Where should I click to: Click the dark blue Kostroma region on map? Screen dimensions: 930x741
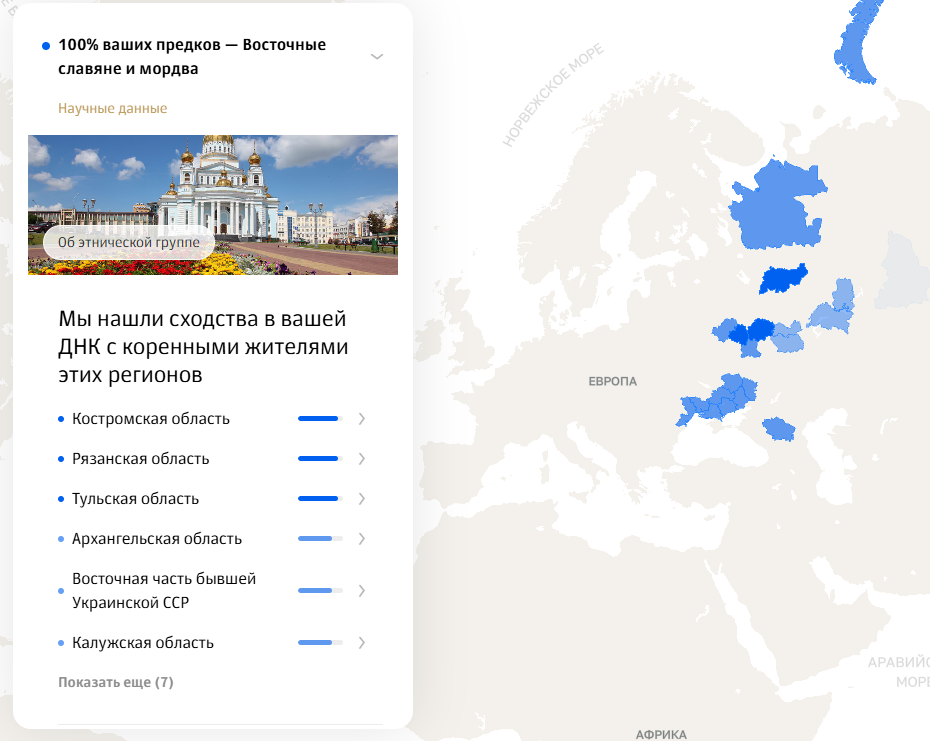point(782,279)
